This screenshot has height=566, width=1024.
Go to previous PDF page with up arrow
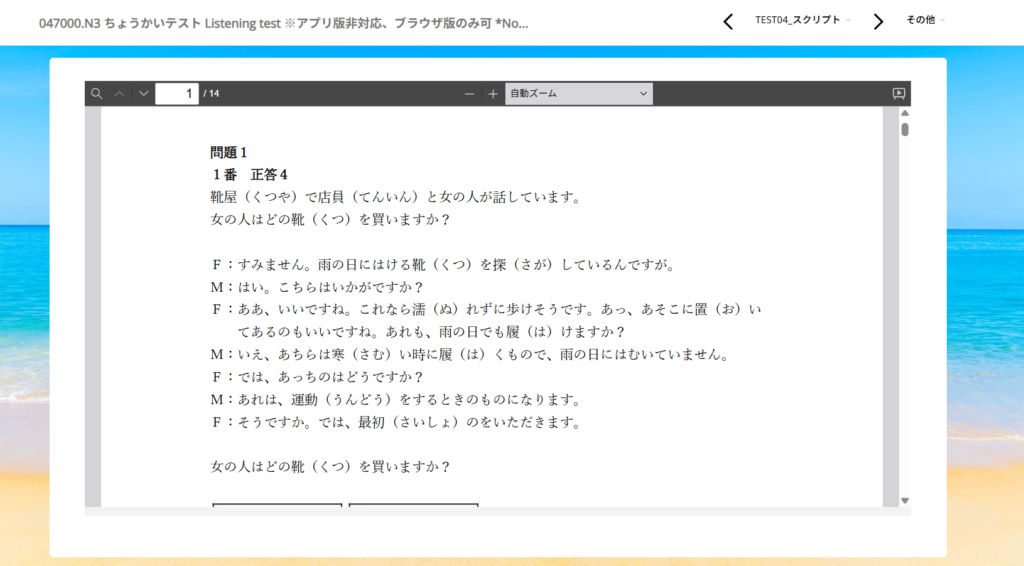[x=120, y=94]
